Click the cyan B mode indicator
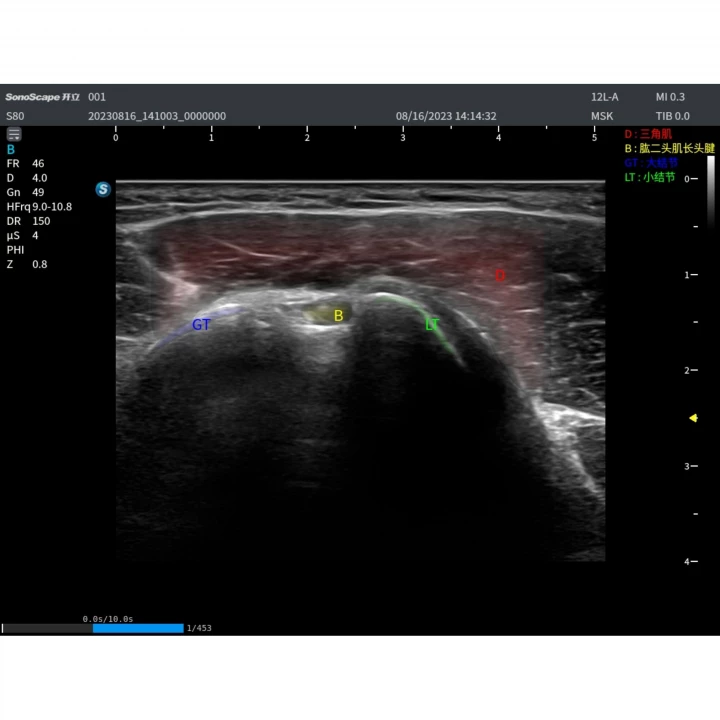The width and height of the screenshot is (720, 720). point(11,150)
